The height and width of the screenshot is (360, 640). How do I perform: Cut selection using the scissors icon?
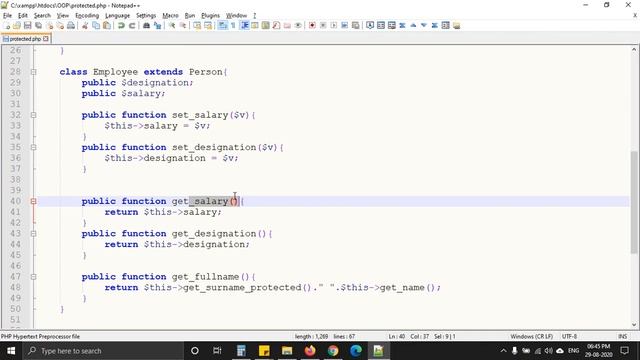click(x=85, y=25)
